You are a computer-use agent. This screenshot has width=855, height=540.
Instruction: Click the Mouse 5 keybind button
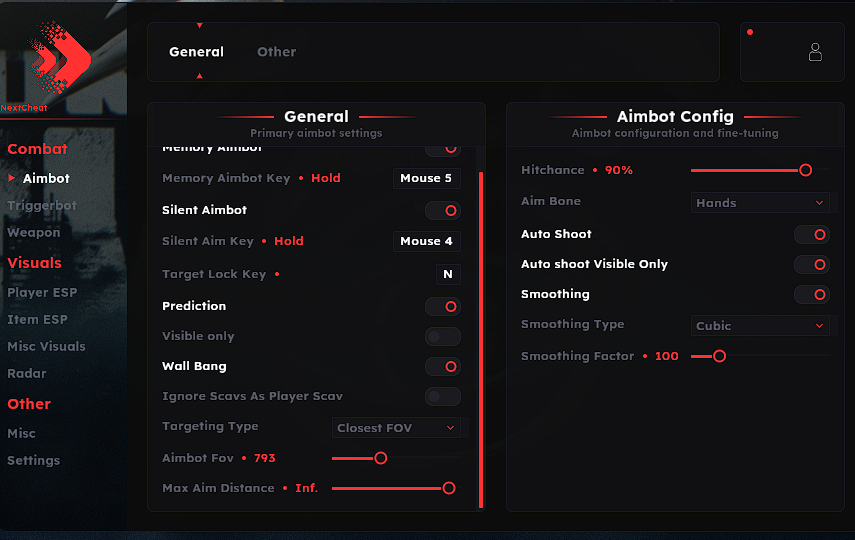tap(426, 178)
